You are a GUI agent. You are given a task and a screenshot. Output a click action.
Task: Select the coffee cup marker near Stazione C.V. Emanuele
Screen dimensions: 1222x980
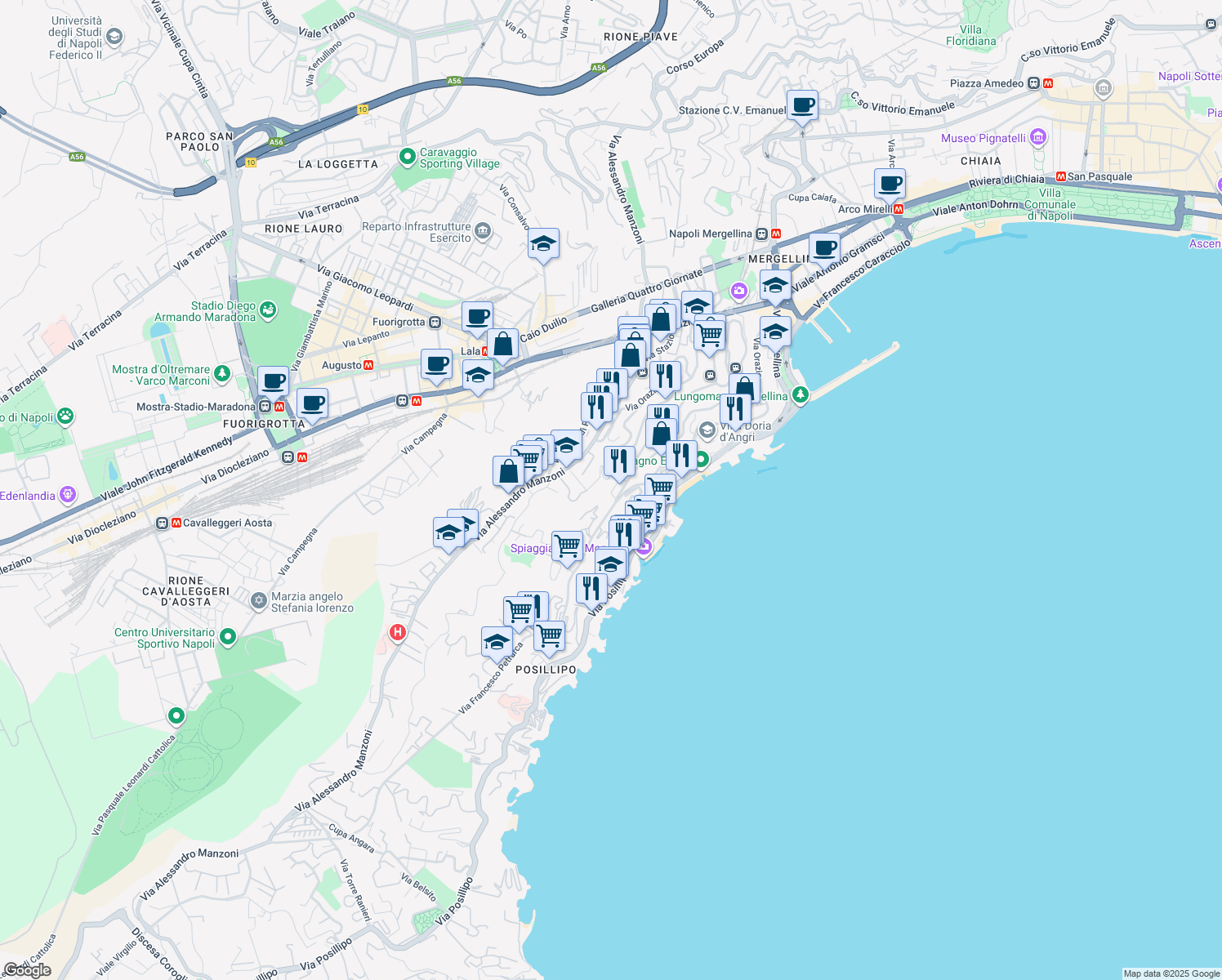(802, 106)
